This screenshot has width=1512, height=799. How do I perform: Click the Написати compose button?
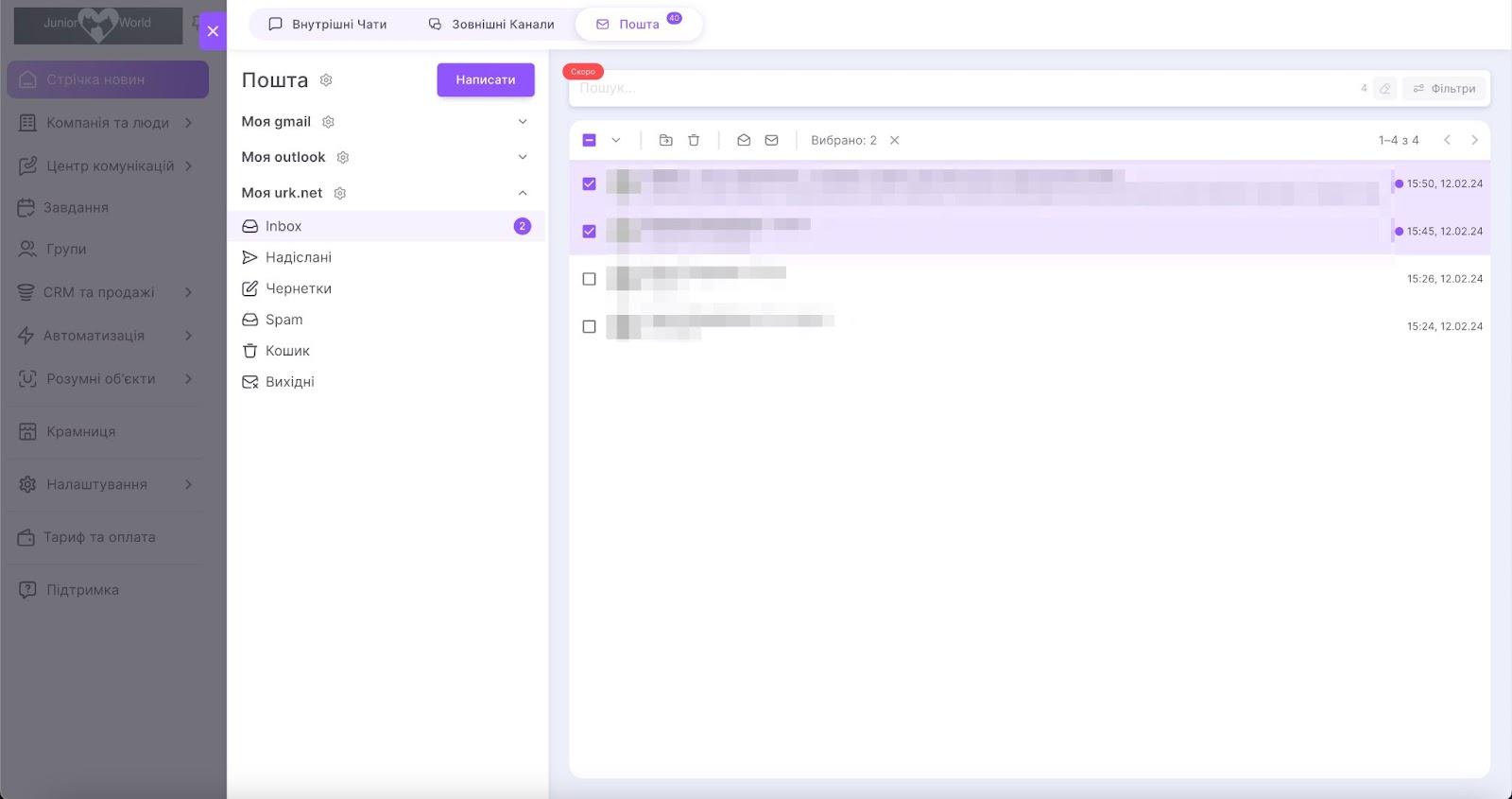[x=486, y=79]
